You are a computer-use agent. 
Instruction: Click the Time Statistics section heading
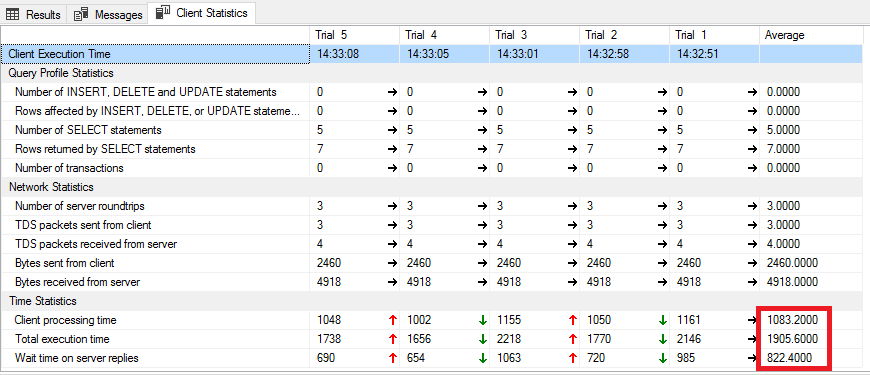pos(43,301)
